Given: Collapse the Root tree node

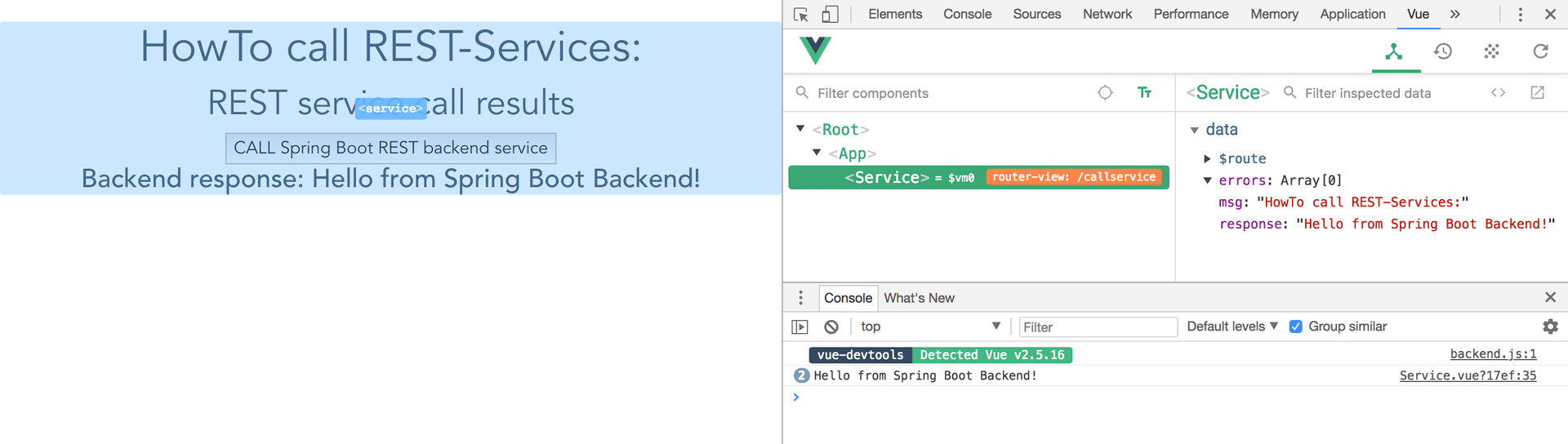Looking at the screenshot, I should [x=800, y=129].
